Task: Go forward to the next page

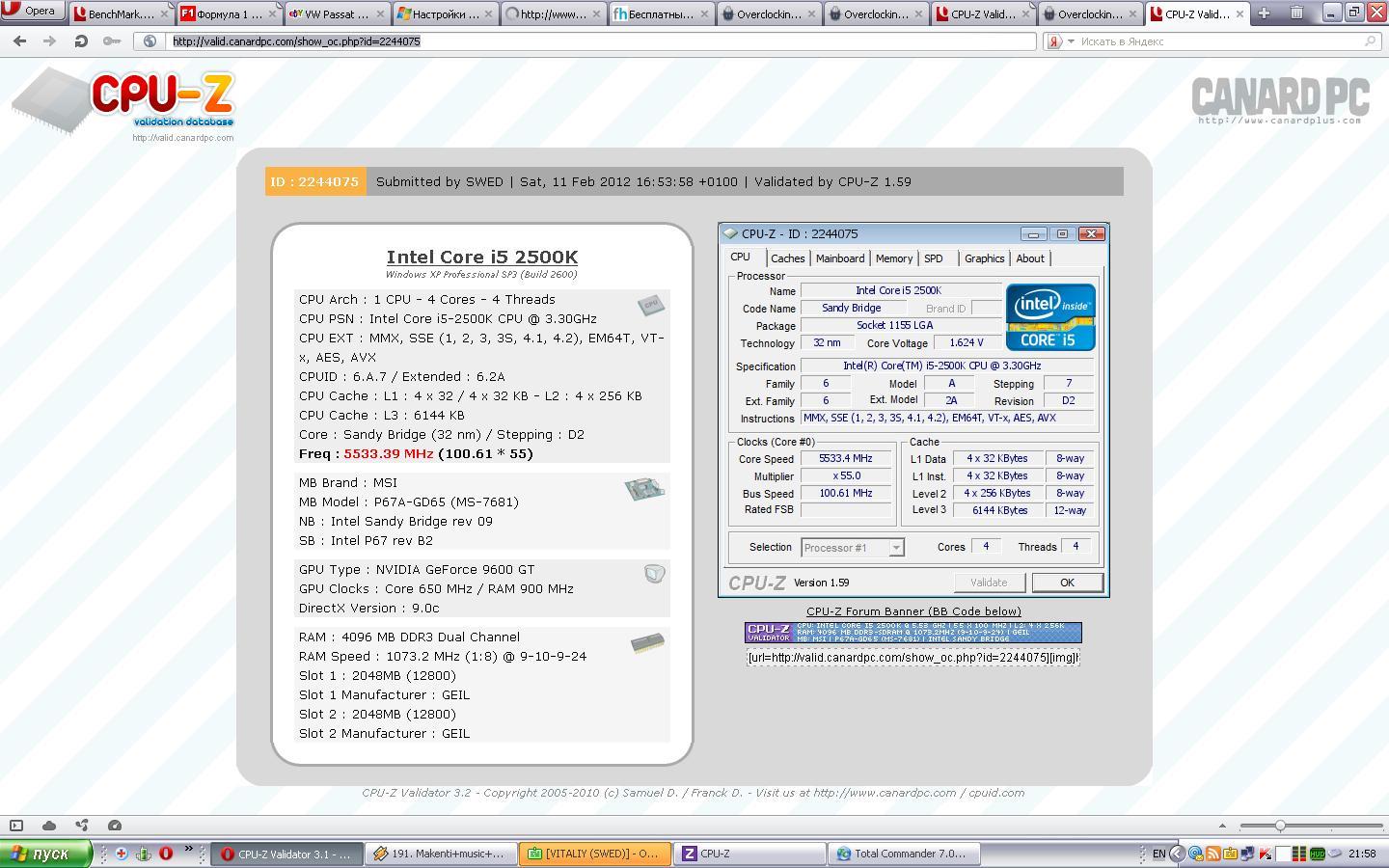Action: coord(50,41)
